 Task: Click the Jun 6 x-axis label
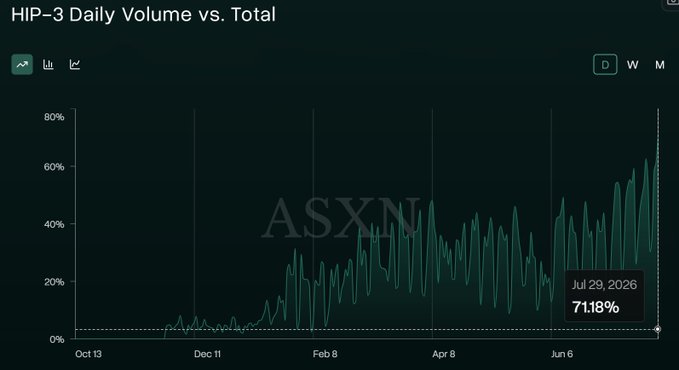(x=562, y=354)
